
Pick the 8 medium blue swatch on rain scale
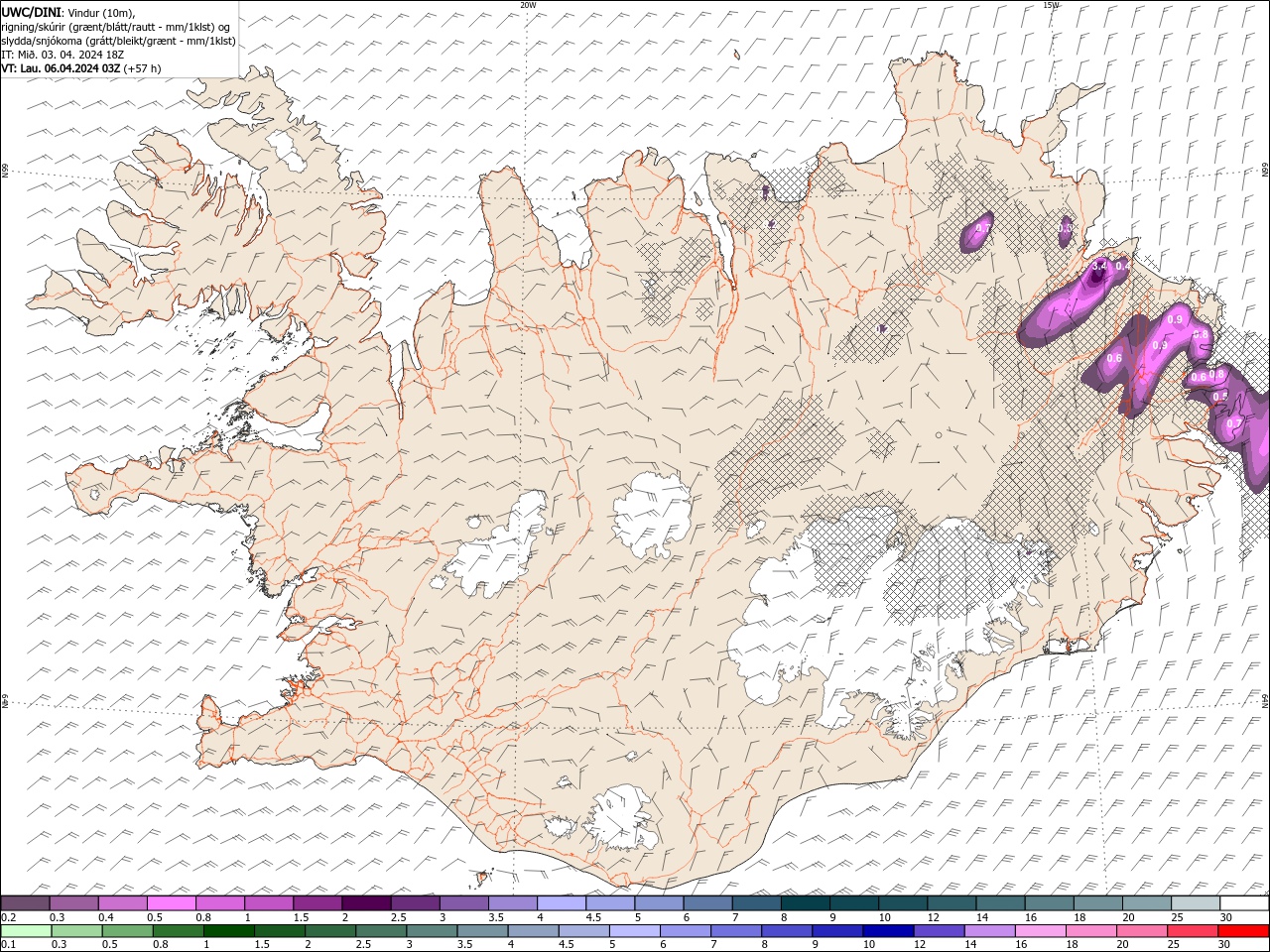787,931
